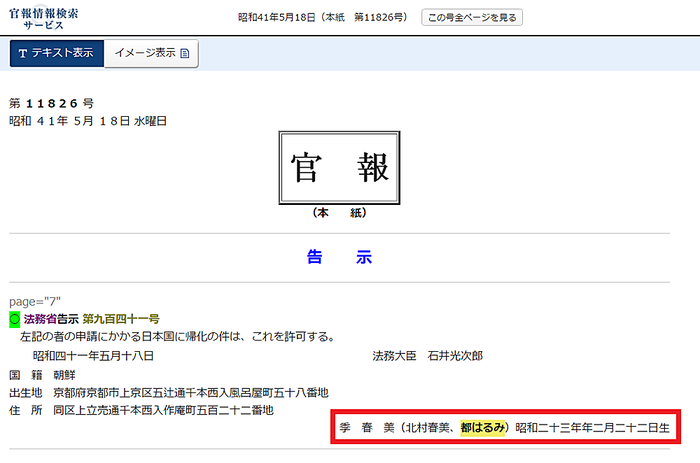The image size is (700, 463).
Task: Click 第九百四十一号 notice number
Action: [121, 319]
